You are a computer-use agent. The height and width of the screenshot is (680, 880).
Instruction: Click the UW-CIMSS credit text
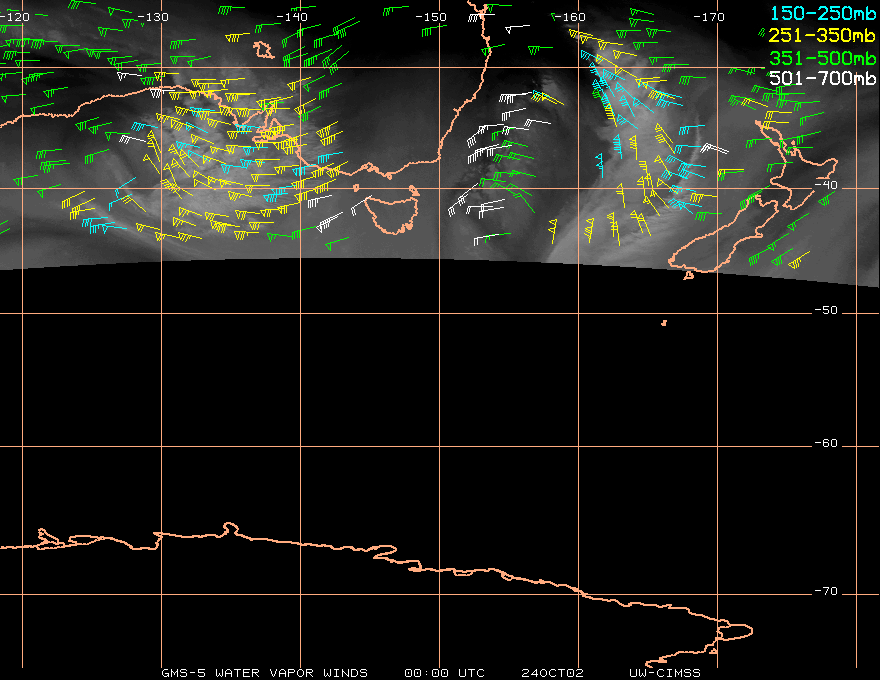665,673
